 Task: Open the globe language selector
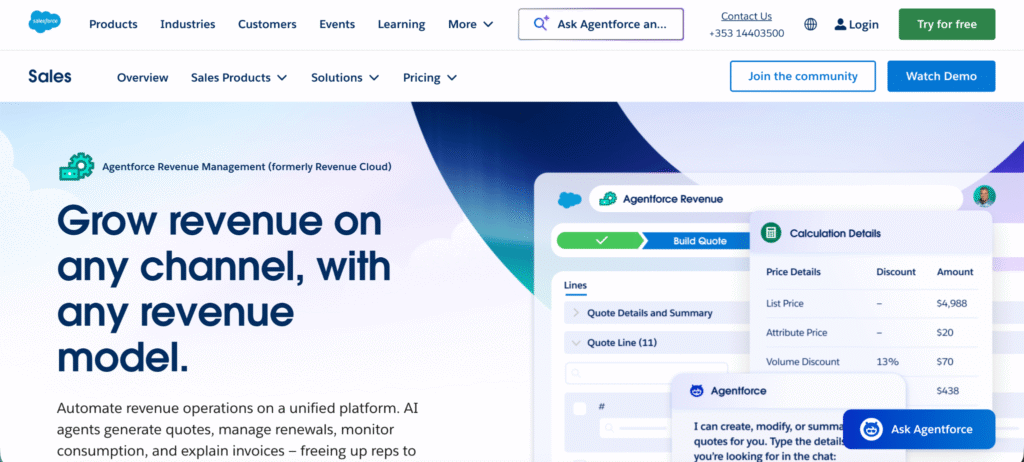coord(810,24)
